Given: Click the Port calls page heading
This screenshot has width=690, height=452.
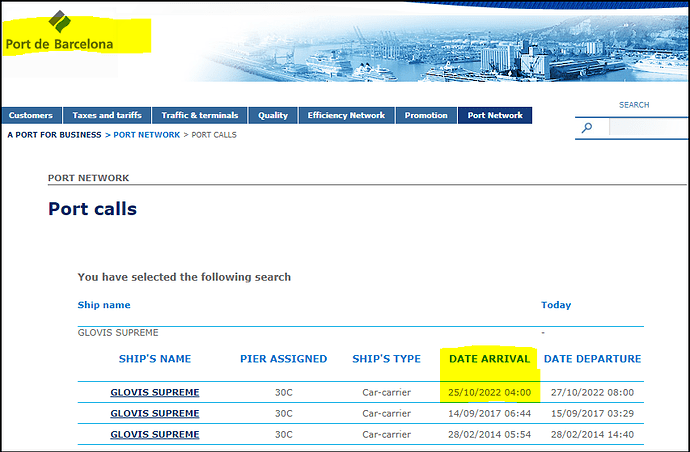Looking at the screenshot, I should point(92,209).
